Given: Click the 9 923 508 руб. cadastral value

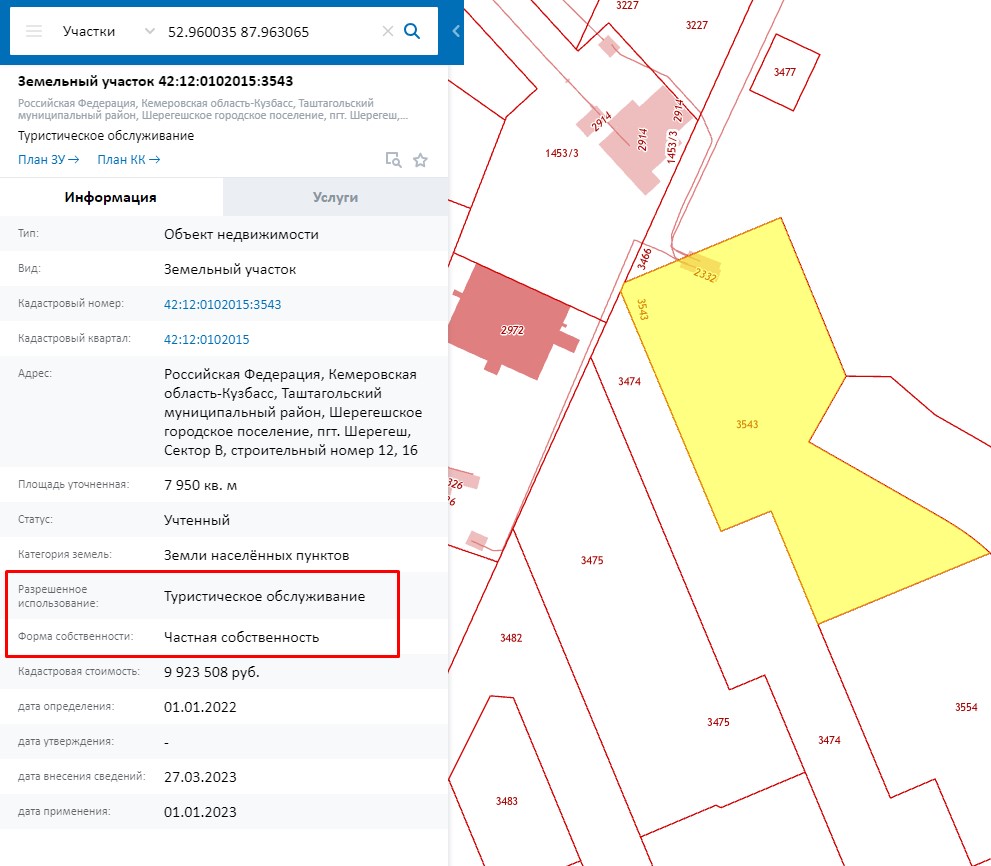Looking at the screenshot, I should click(x=212, y=672).
